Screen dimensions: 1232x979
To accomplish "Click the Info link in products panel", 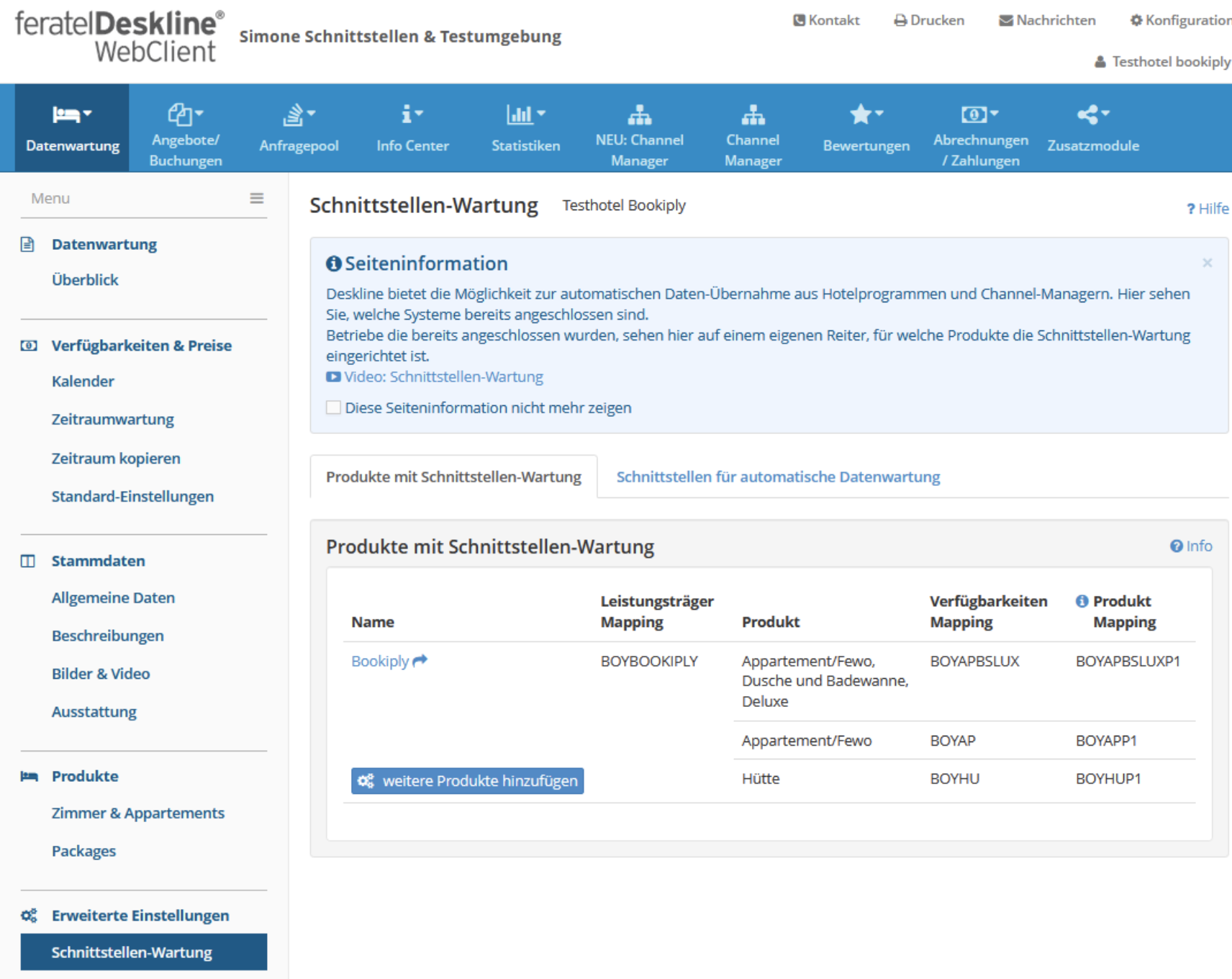I will pos(1191,546).
